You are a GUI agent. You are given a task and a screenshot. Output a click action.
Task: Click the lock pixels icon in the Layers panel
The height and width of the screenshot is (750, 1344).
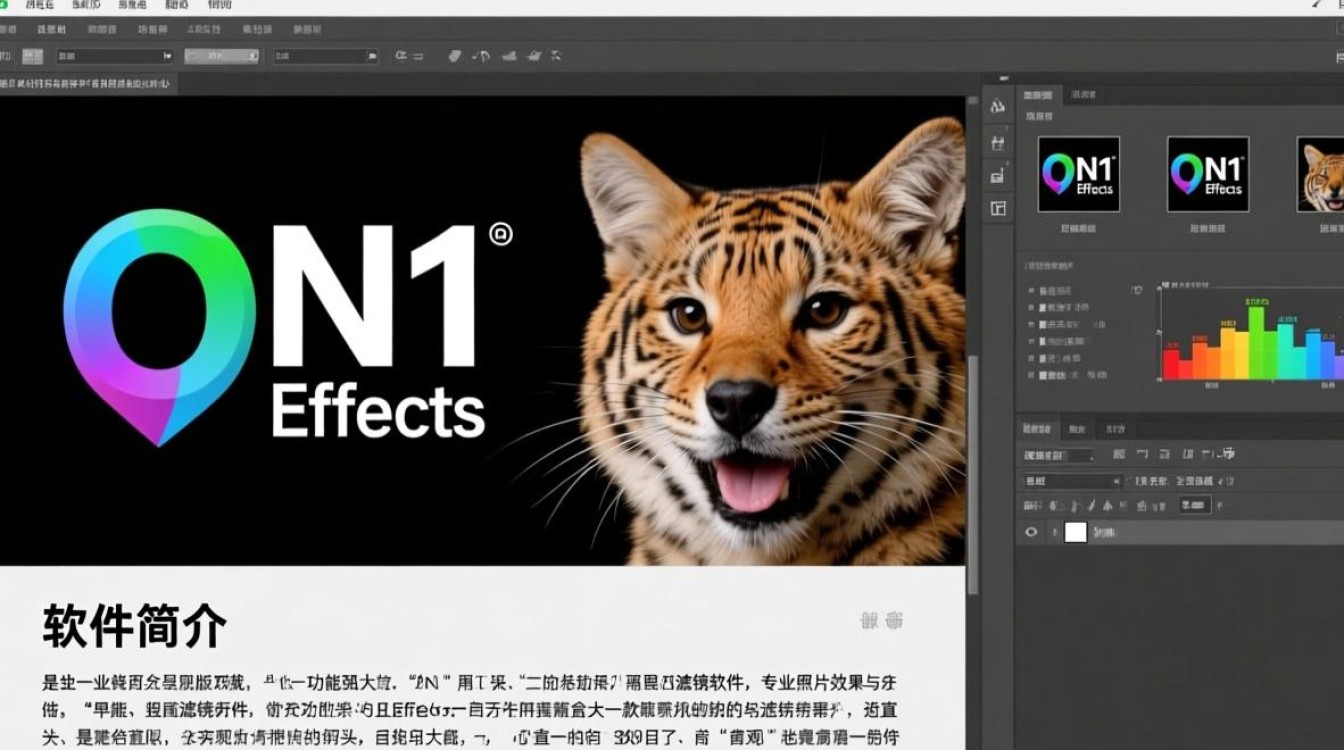coord(1075,504)
